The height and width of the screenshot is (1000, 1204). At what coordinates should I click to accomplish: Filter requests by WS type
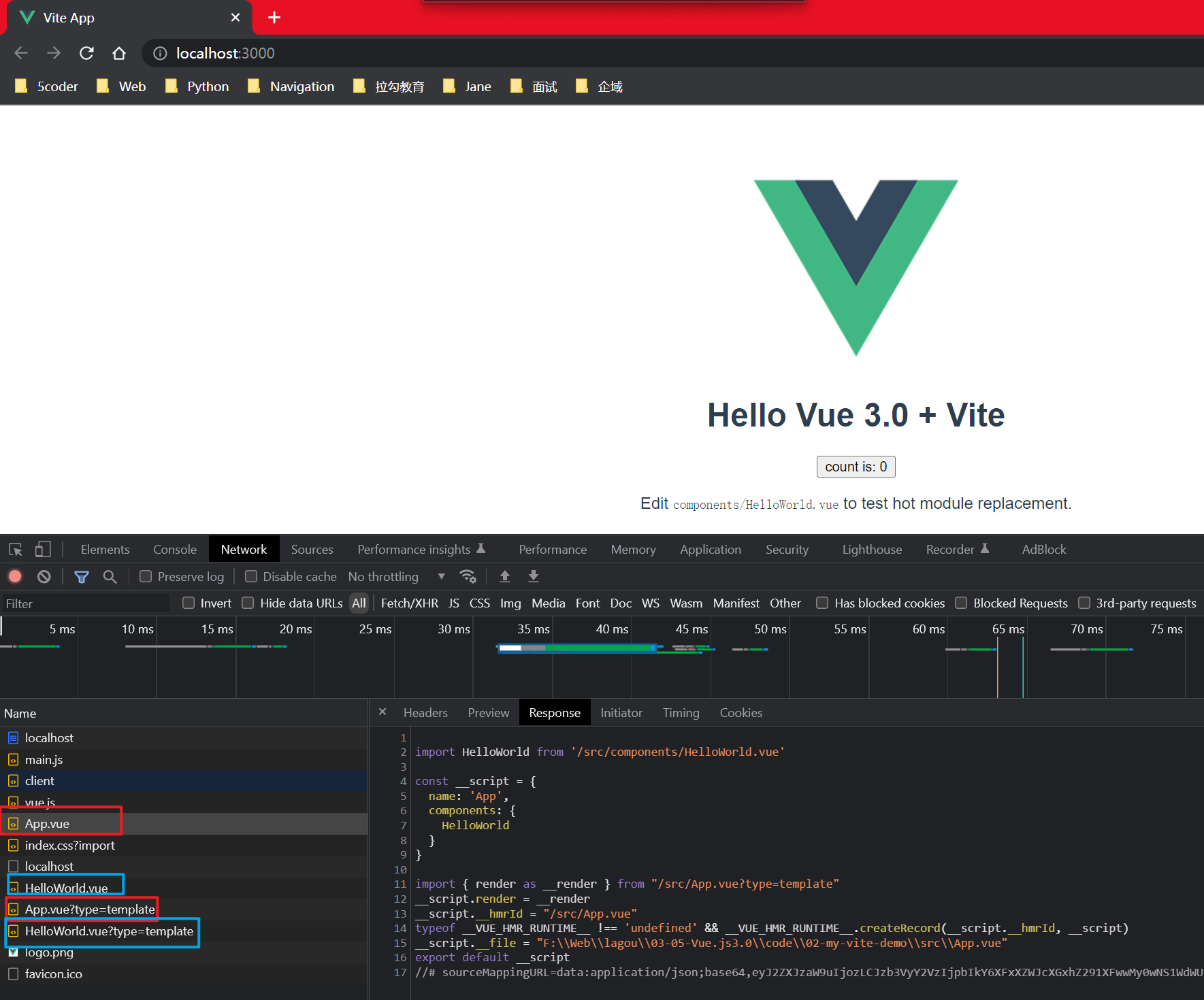click(x=651, y=603)
